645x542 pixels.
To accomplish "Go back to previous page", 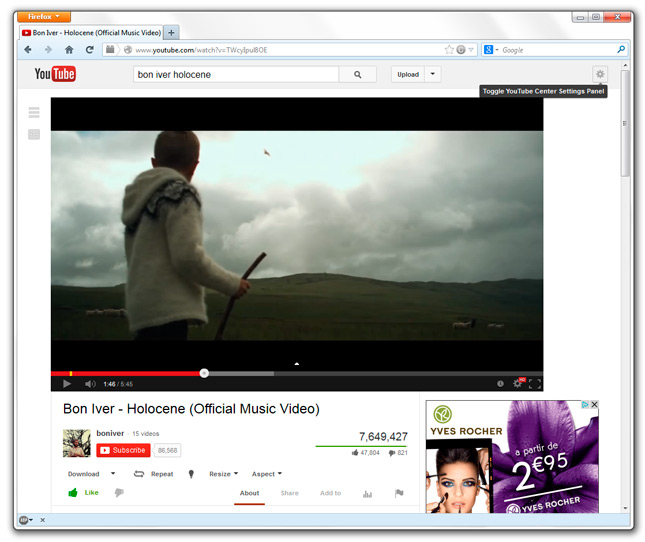I will 28,50.
